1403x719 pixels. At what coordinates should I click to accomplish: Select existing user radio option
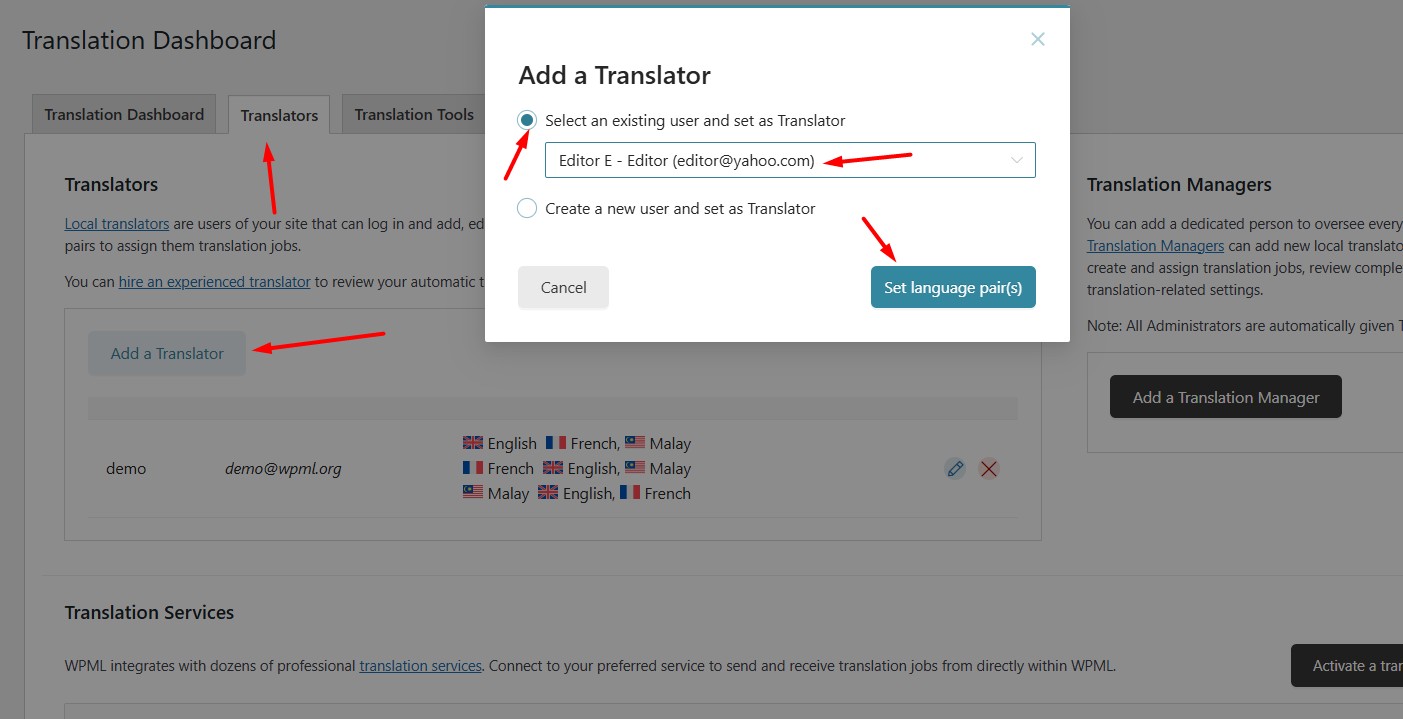coord(527,120)
